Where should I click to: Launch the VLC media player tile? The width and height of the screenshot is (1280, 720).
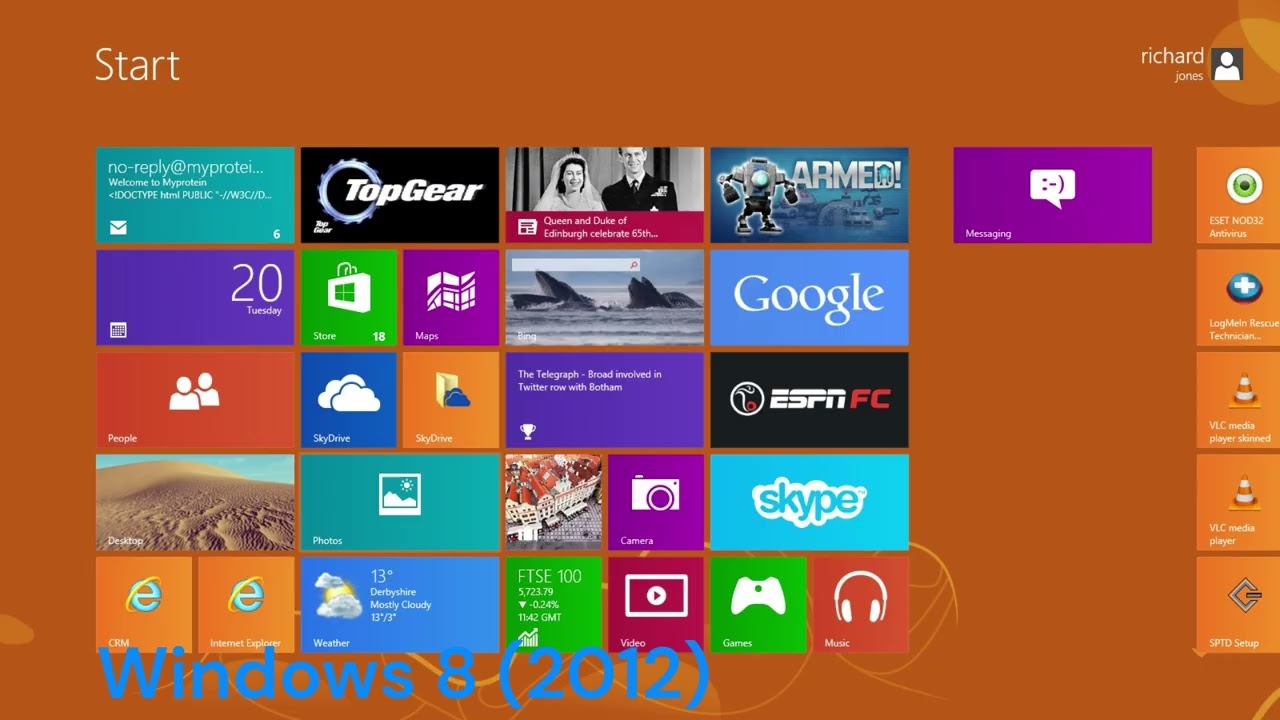1238,503
